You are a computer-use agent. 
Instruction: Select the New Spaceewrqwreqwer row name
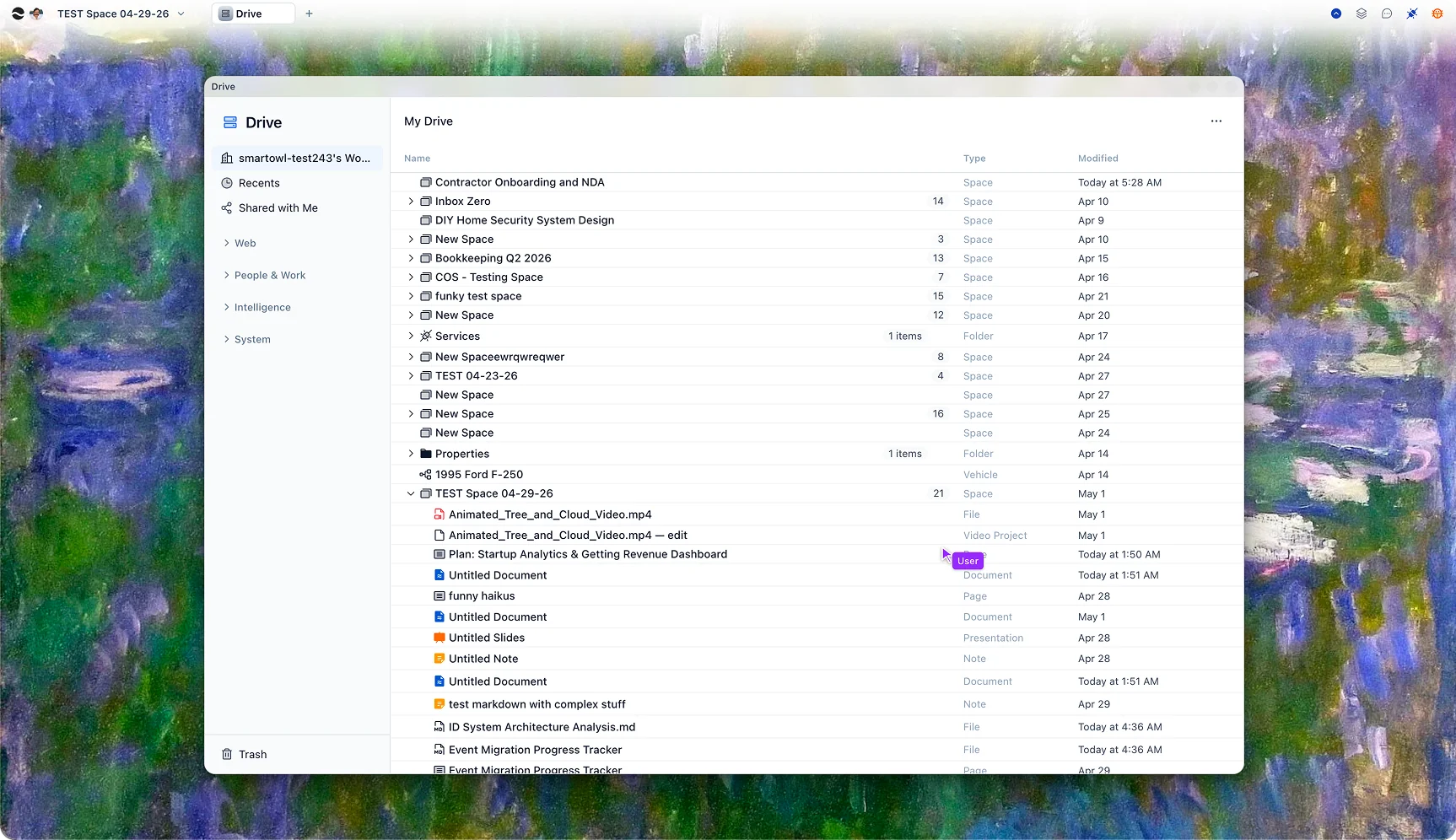click(x=500, y=357)
